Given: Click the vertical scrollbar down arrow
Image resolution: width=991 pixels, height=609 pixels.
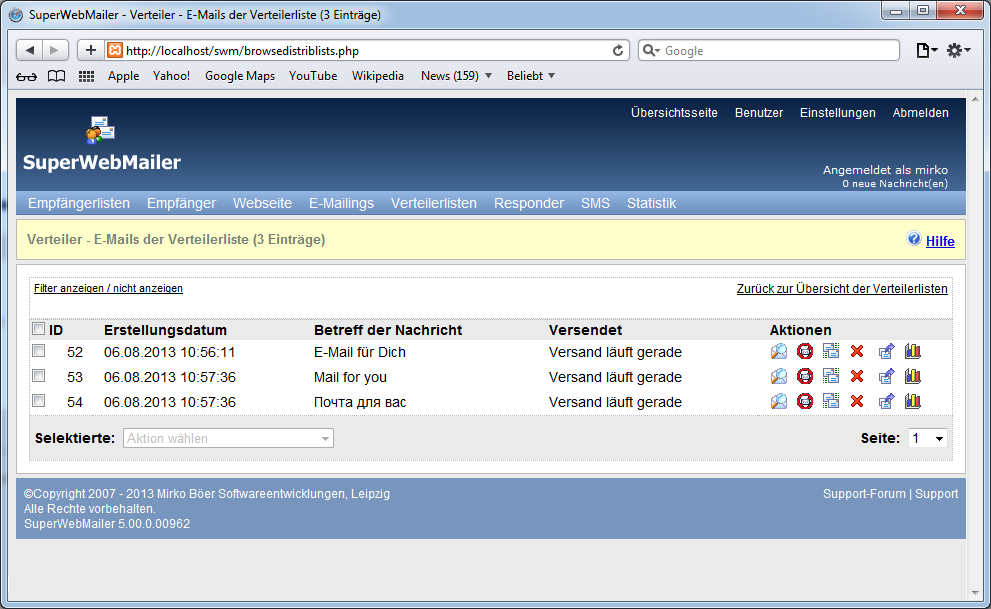Looking at the screenshot, I should [x=975, y=593].
